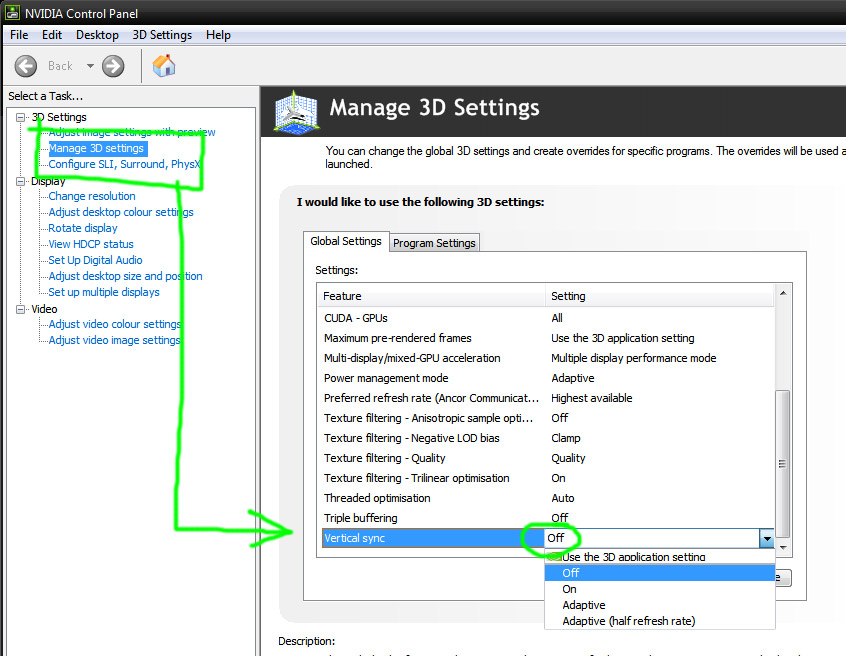
Task: Open the Help menu
Action: [x=218, y=35]
